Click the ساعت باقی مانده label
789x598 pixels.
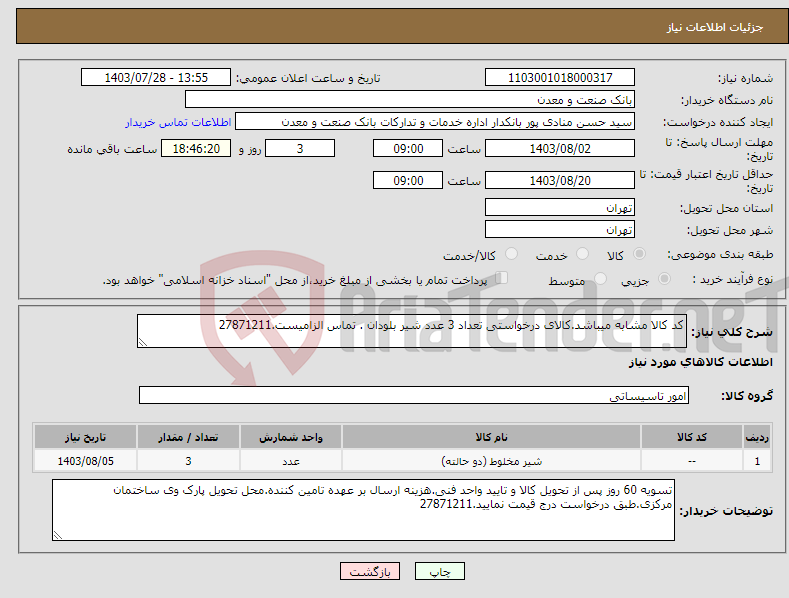coord(112,149)
